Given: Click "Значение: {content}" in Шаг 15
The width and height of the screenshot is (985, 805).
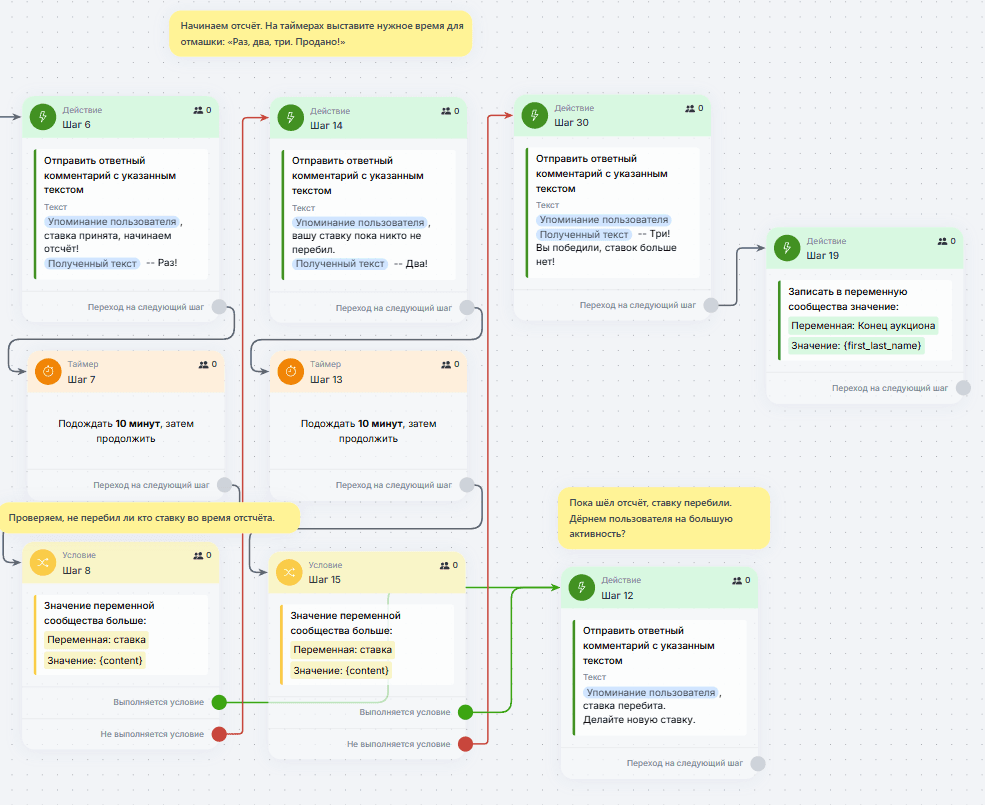Looking at the screenshot, I should 341,671.
